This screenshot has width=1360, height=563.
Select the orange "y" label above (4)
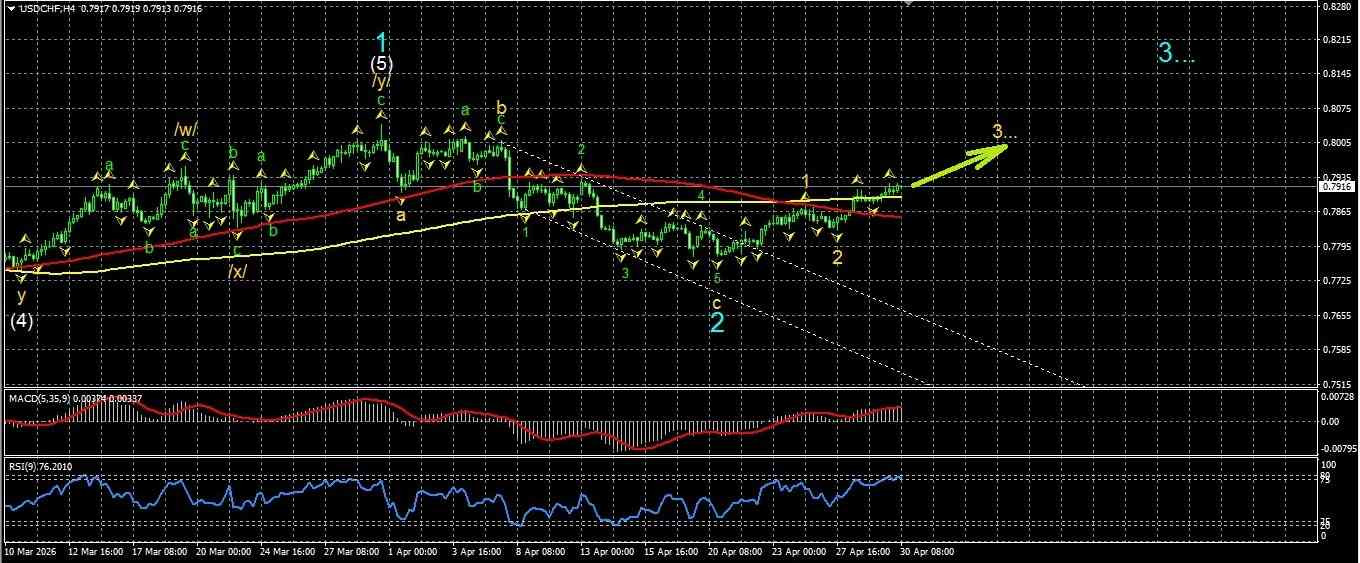[x=21, y=297]
